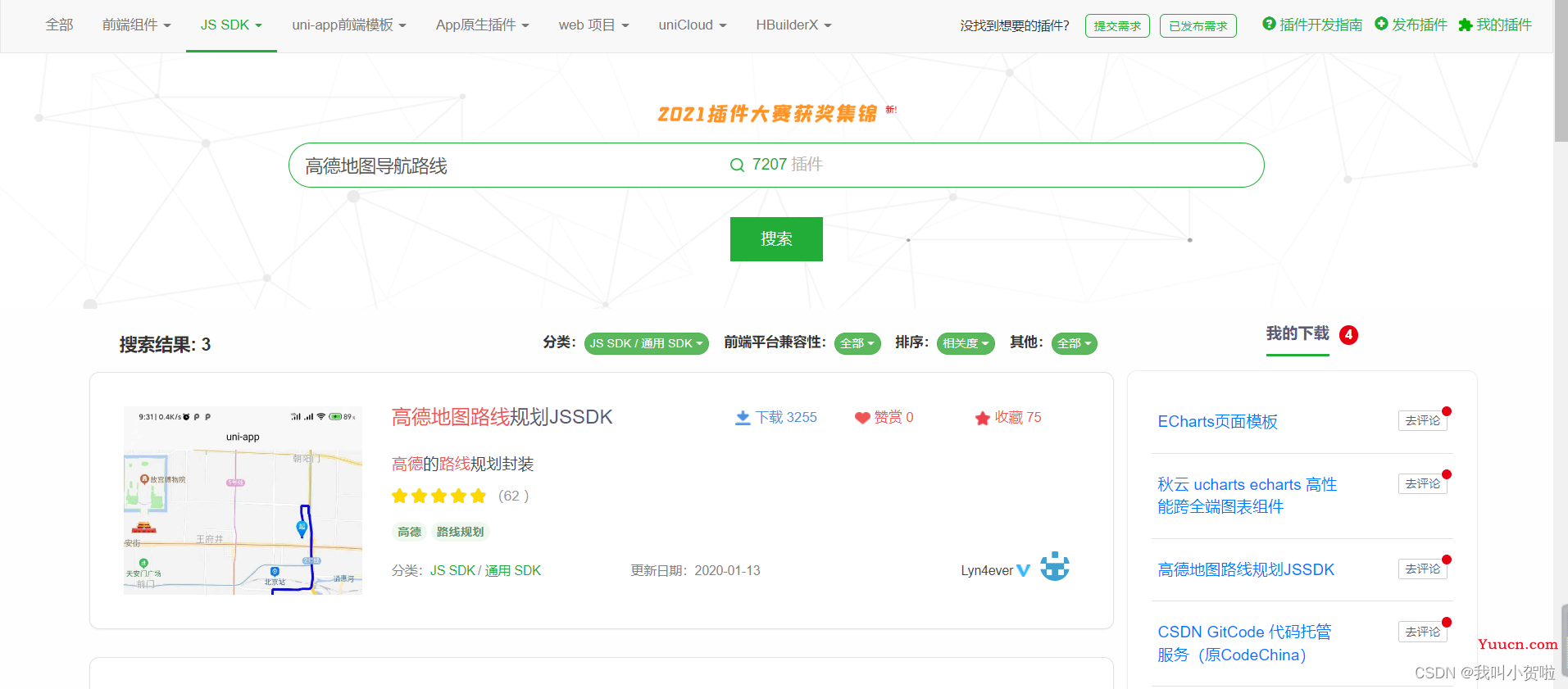This screenshot has width=1568, height=689.
Task: Open the 2021插件大赛获奖集锦 banner link
Action: point(767,114)
